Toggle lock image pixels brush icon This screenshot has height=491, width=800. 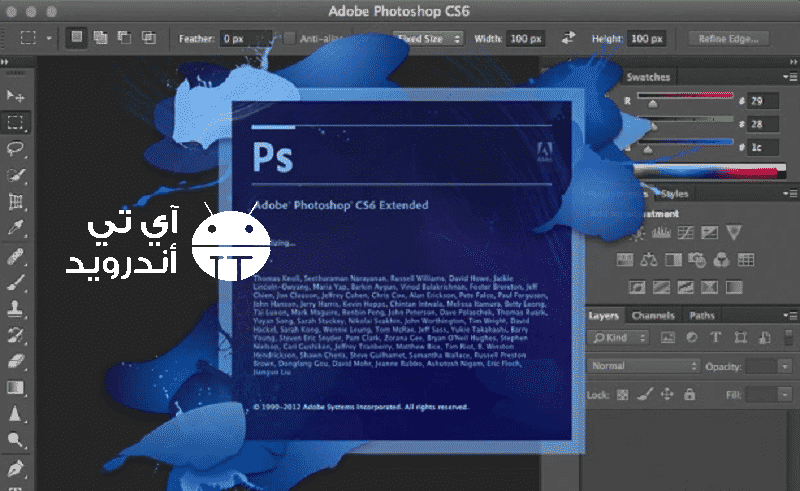(645, 395)
